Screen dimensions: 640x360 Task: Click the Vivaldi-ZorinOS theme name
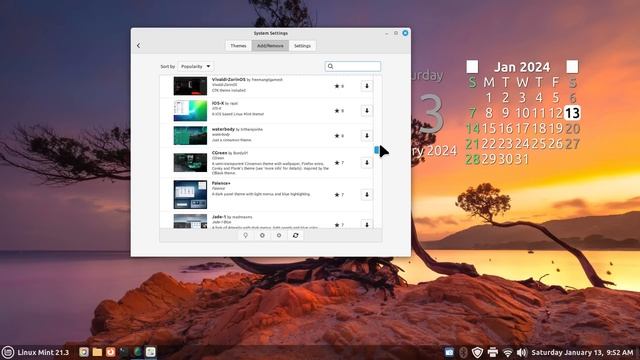click(229, 80)
